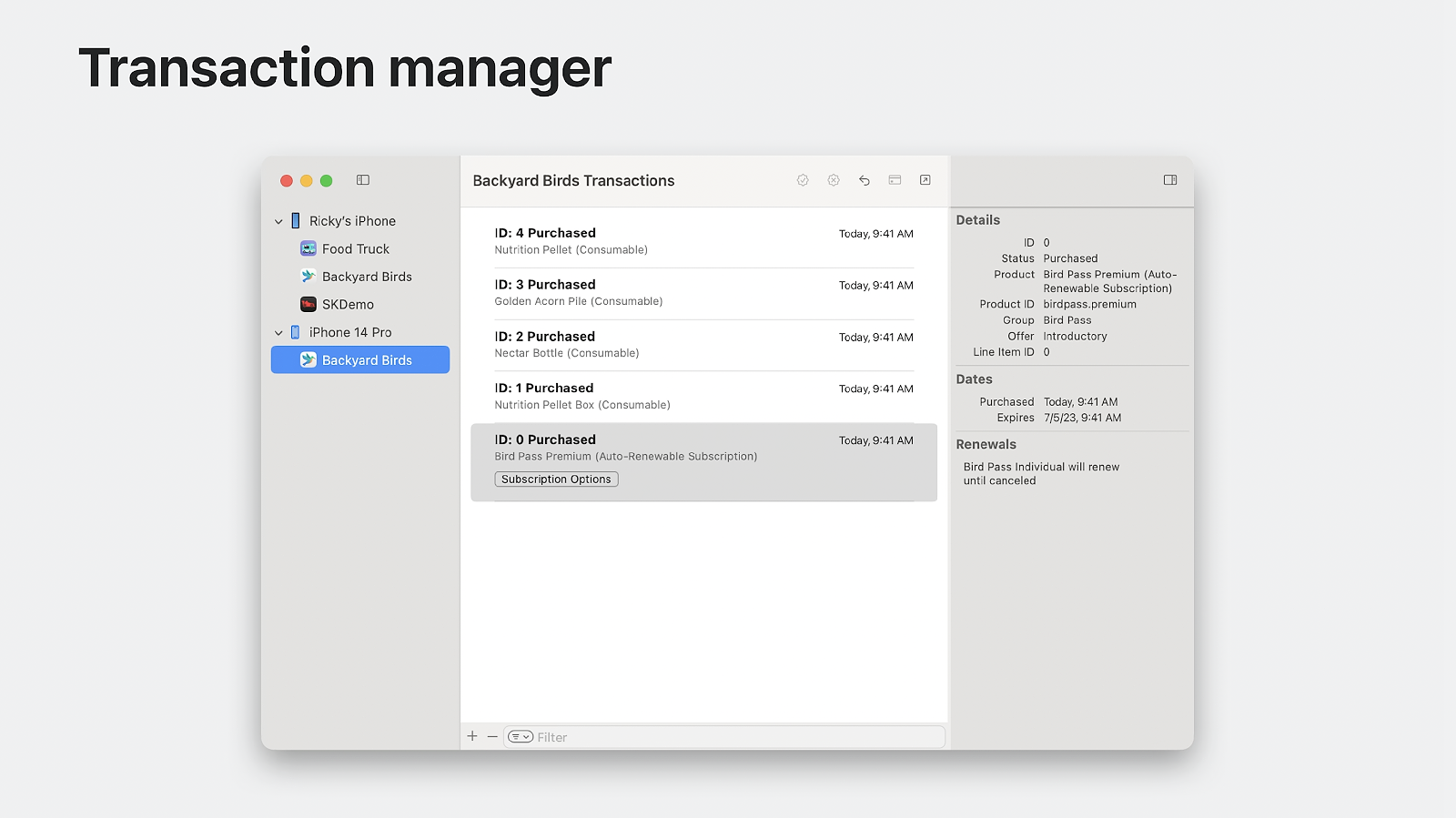This screenshot has height=818, width=1456.
Task: Select transaction ID: 3 Golden Acorn Pile
Action: 703,293
